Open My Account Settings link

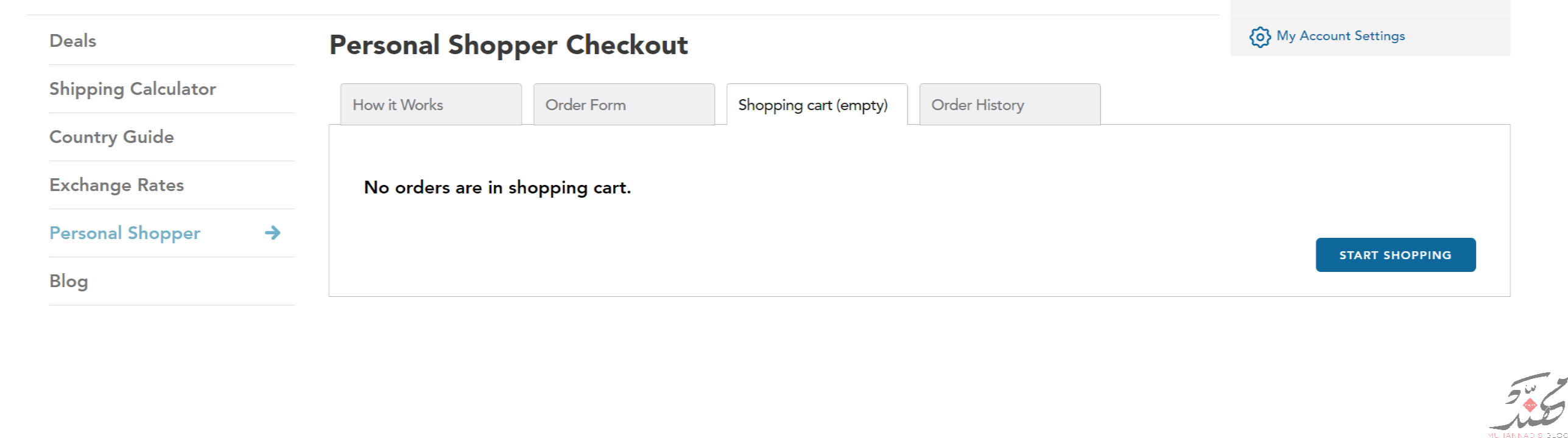[x=1341, y=36]
